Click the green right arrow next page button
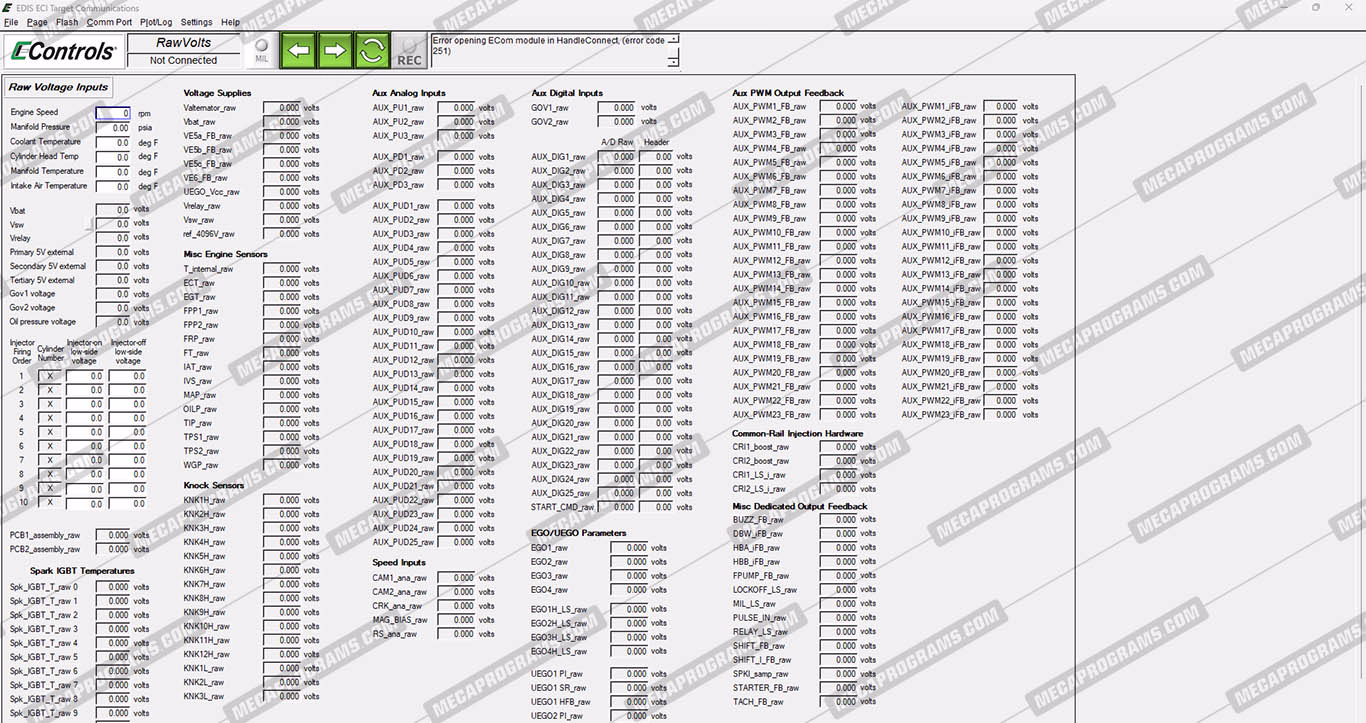 click(x=335, y=50)
